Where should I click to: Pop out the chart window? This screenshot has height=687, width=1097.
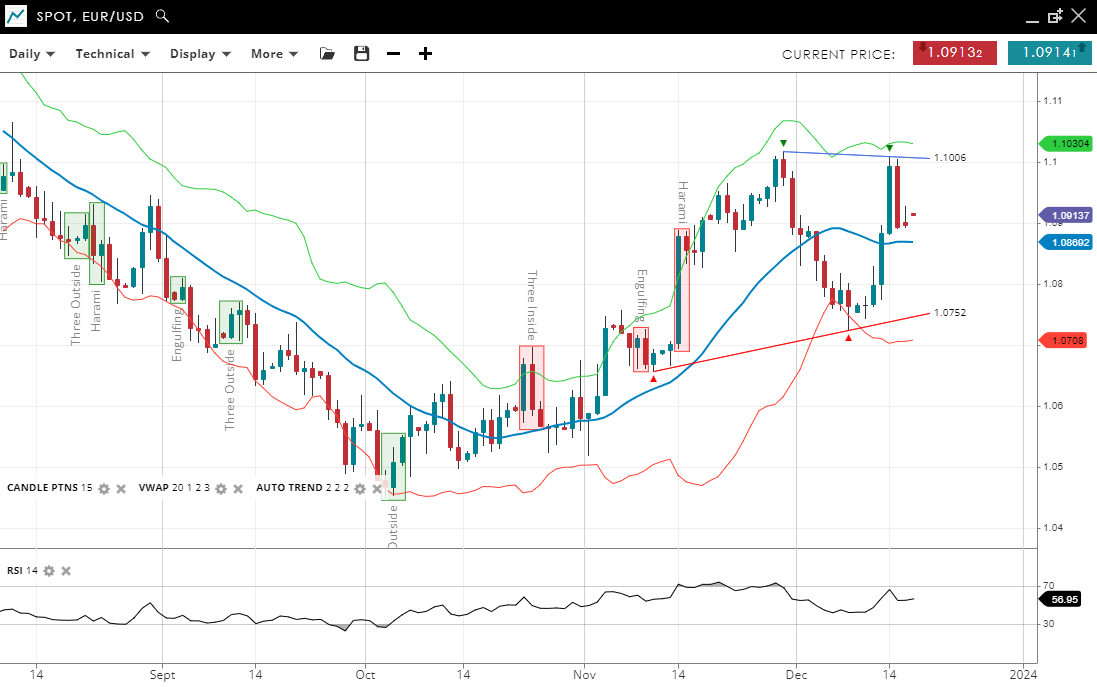(x=1055, y=16)
